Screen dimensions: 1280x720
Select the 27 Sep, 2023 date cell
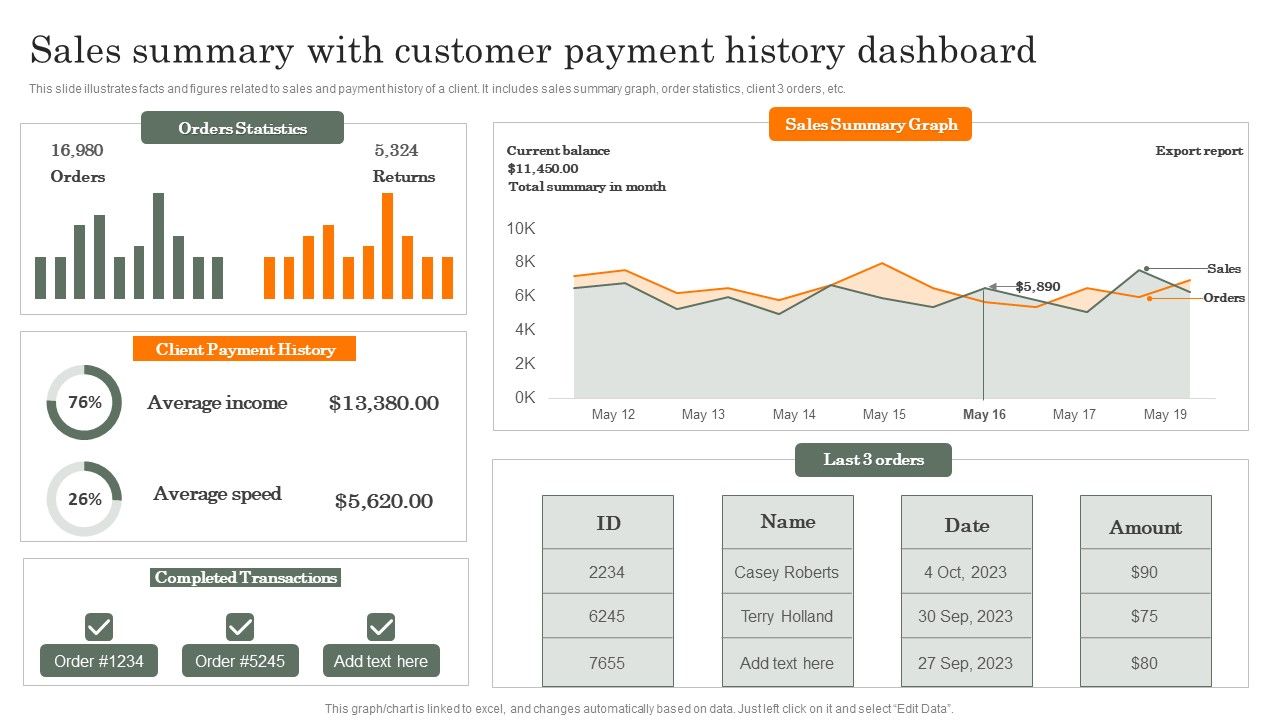point(967,663)
